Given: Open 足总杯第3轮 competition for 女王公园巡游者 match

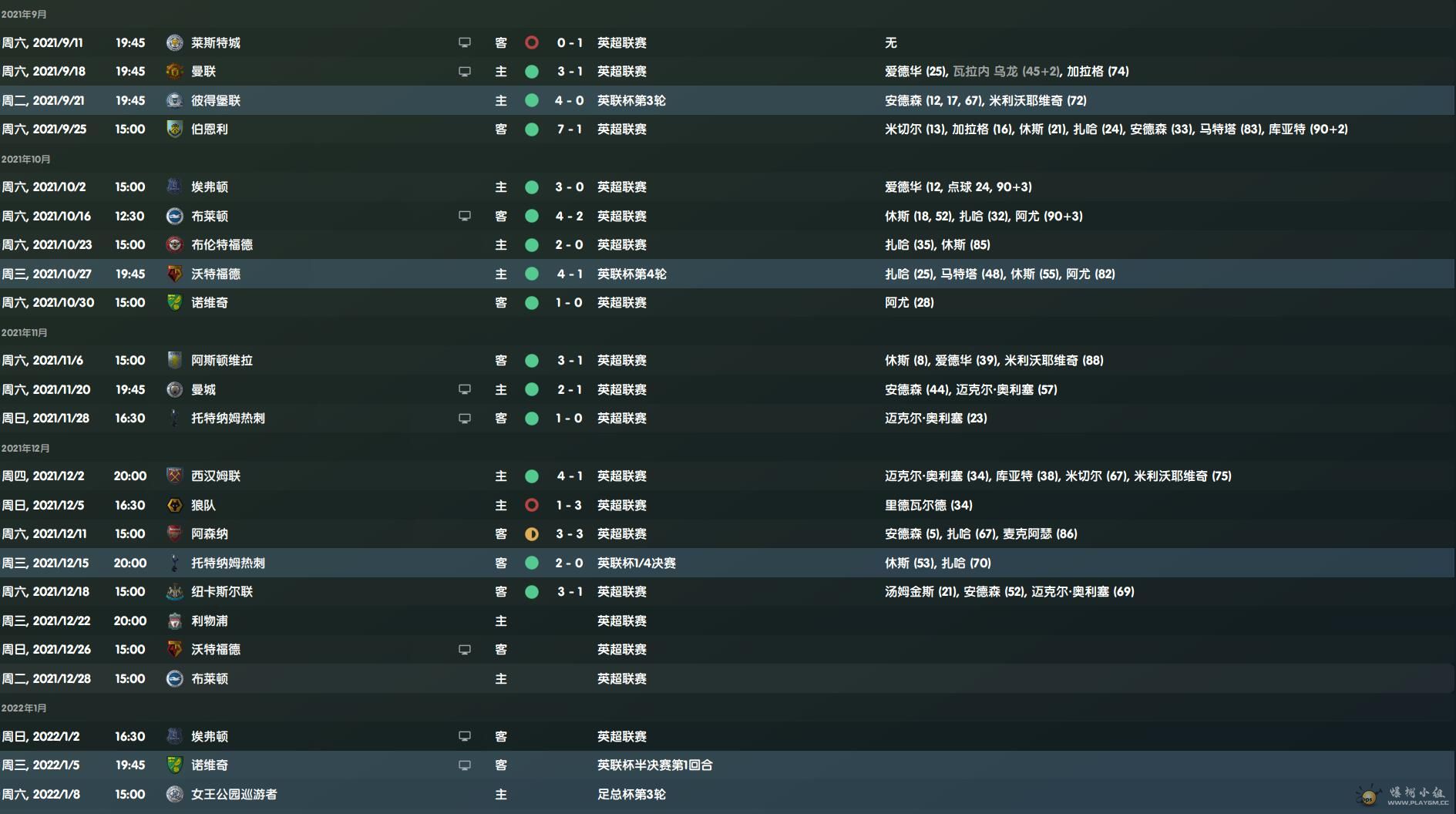Looking at the screenshot, I should pyautogui.click(x=631, y=794).
